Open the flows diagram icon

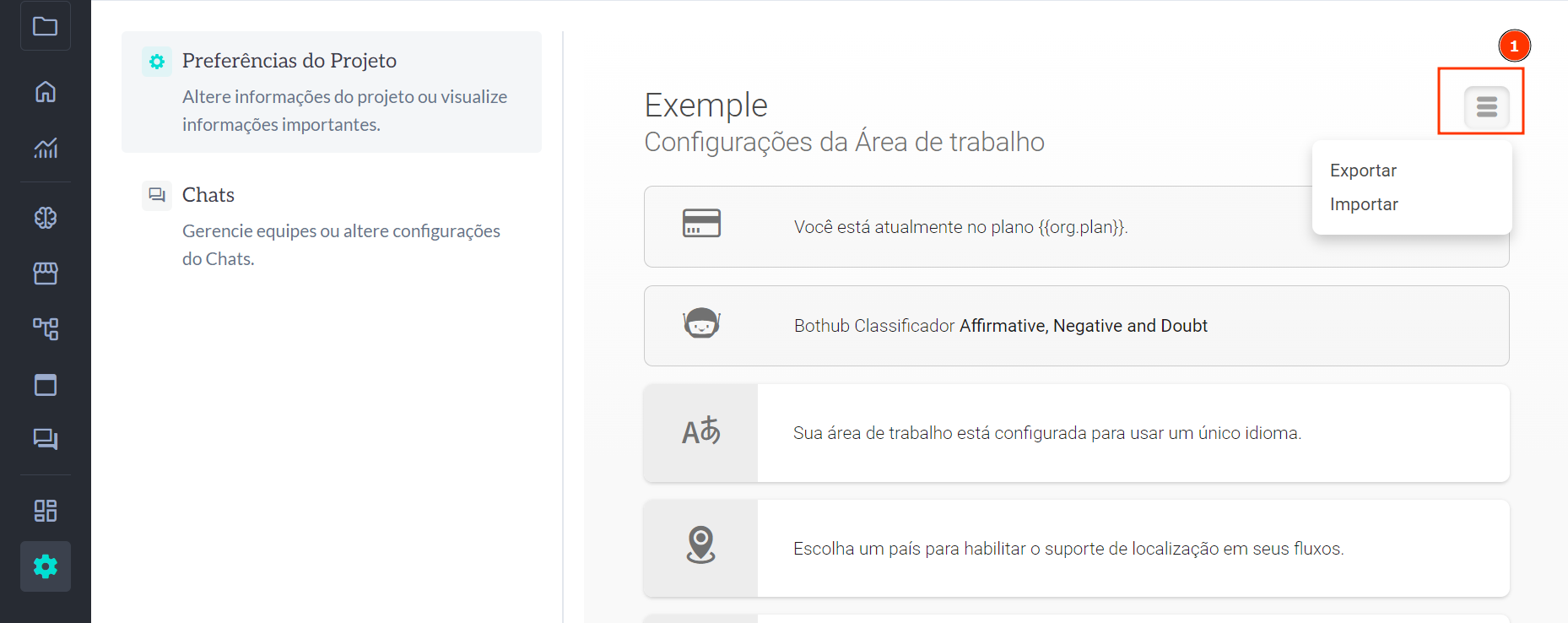(x=46, y=328)
